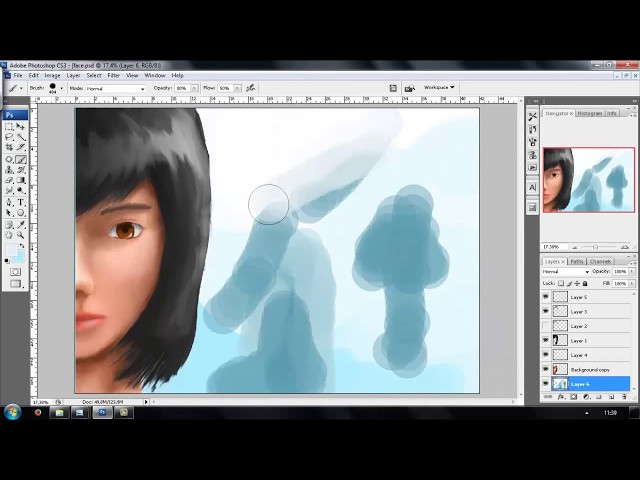Image resolution: width=640 pixels, height=480 pixels.
Task: Select the Brush tool in the toolbox
Action: point(21,160)
